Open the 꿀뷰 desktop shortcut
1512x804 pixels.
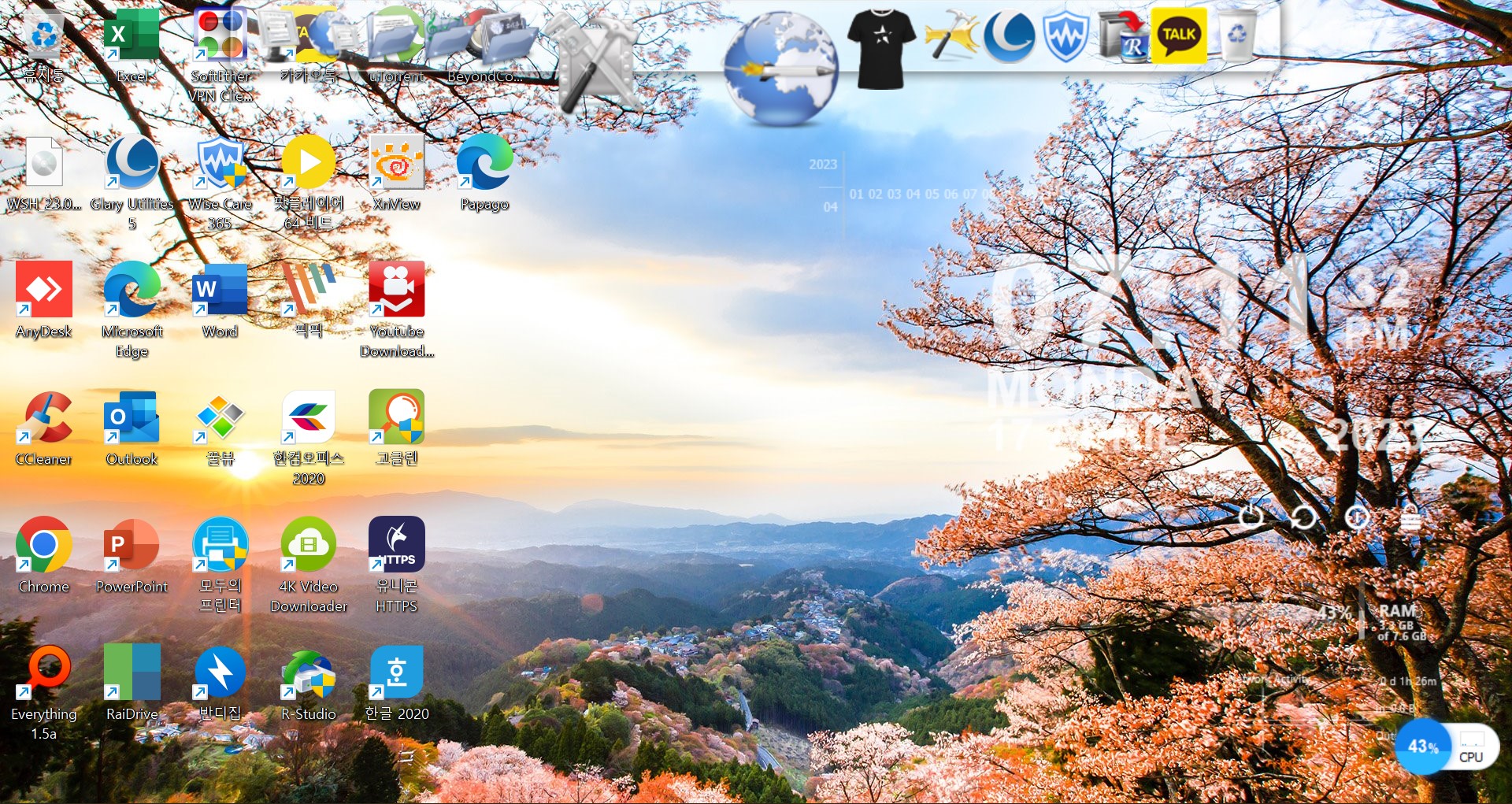[x=220, y=428]
